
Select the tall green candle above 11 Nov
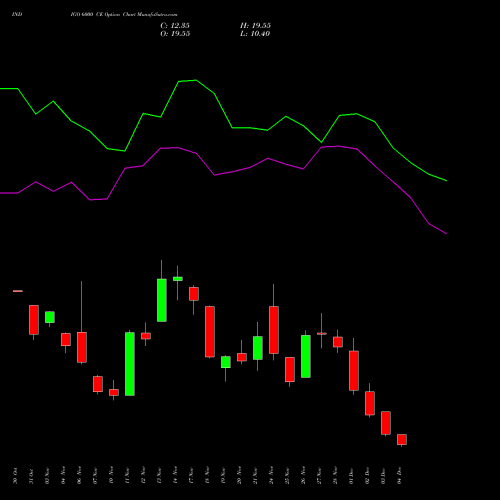coord(130,364)
